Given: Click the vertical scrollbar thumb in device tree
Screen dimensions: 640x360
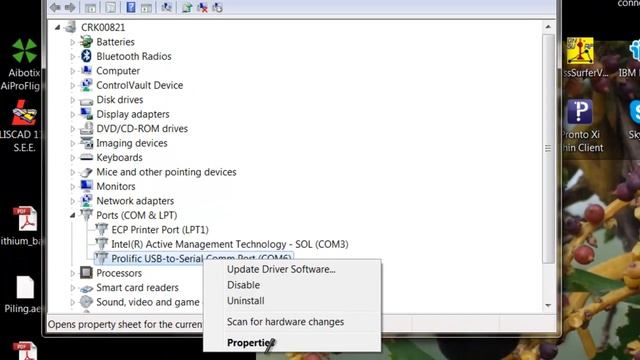Looking at the screenshot, I should coord(548,149).
